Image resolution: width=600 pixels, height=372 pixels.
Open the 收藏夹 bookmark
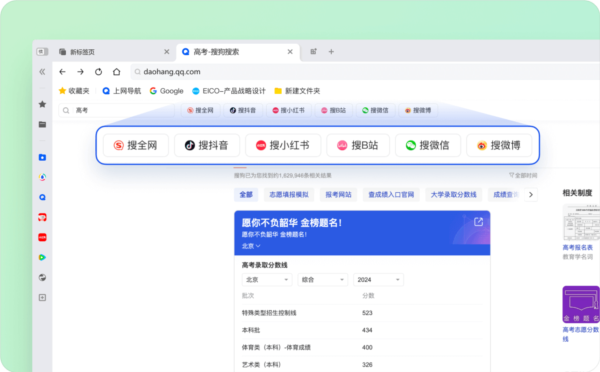click(x=74, y=91)
